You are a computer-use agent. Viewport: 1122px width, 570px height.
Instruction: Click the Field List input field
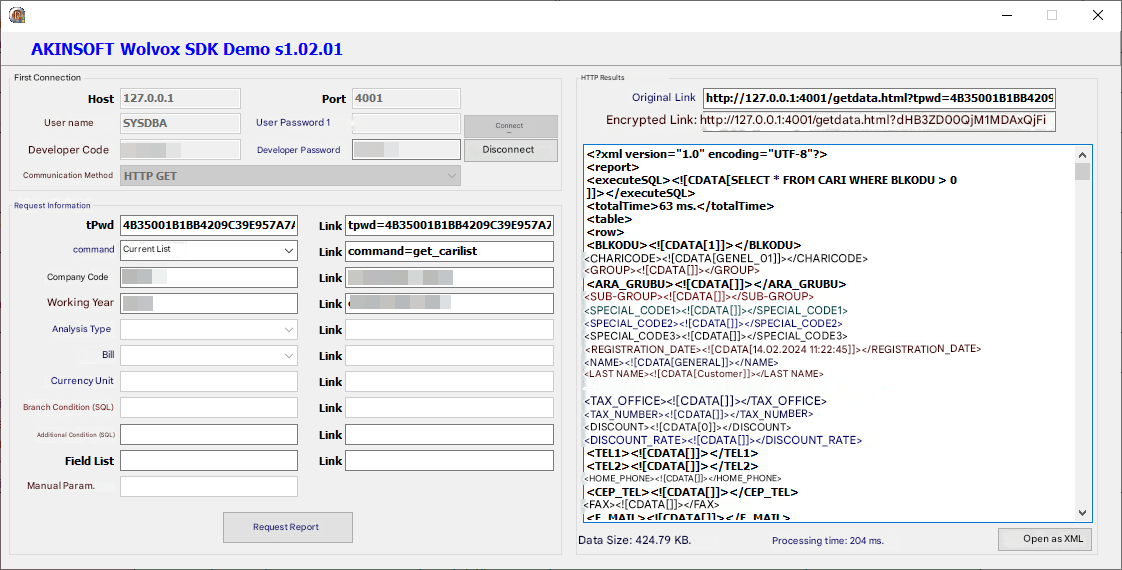[x=209, y=461]
